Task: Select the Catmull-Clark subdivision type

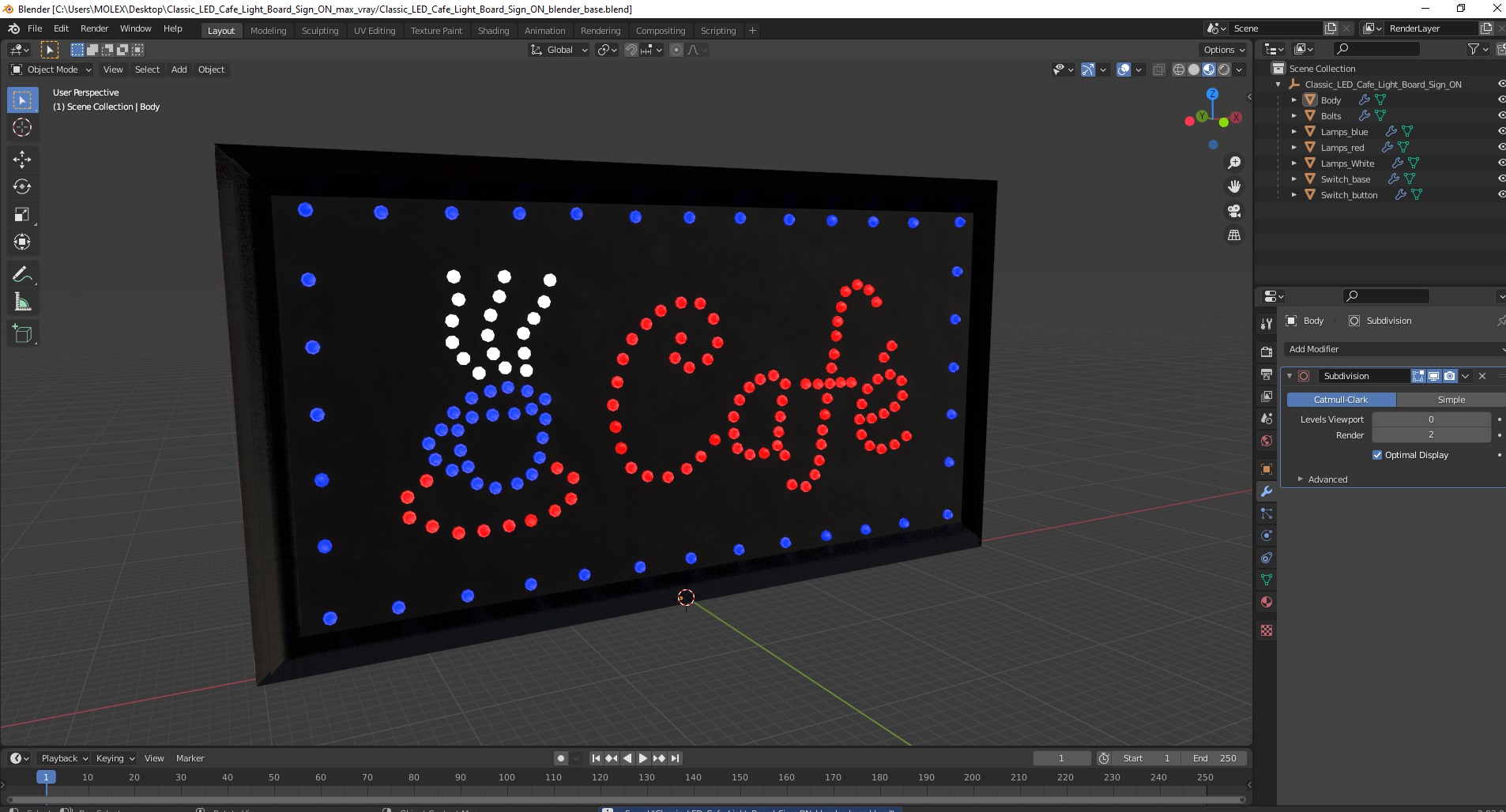Action: click(x=1341, y=400)
